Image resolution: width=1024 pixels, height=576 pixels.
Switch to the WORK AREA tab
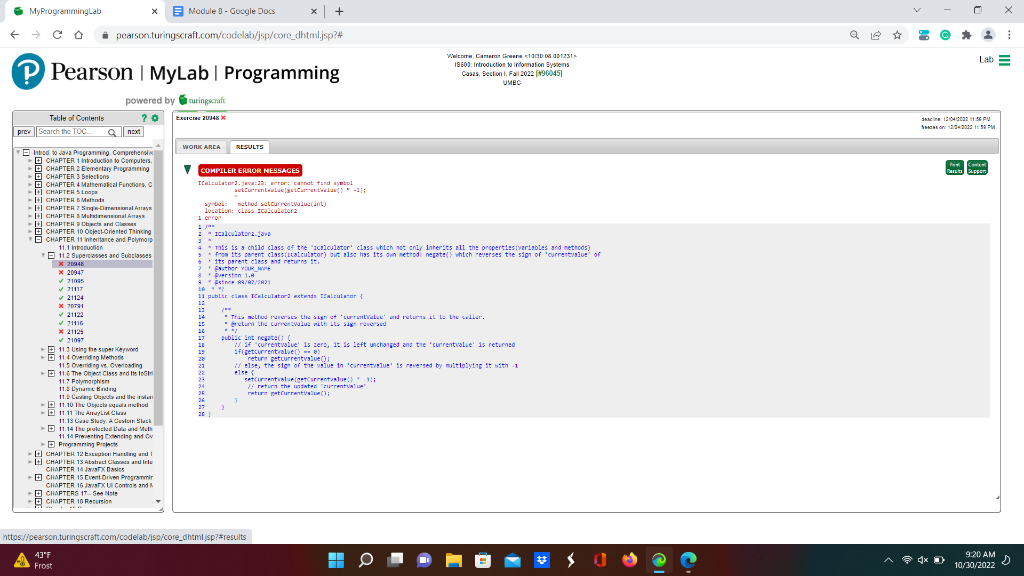point(201,146)
